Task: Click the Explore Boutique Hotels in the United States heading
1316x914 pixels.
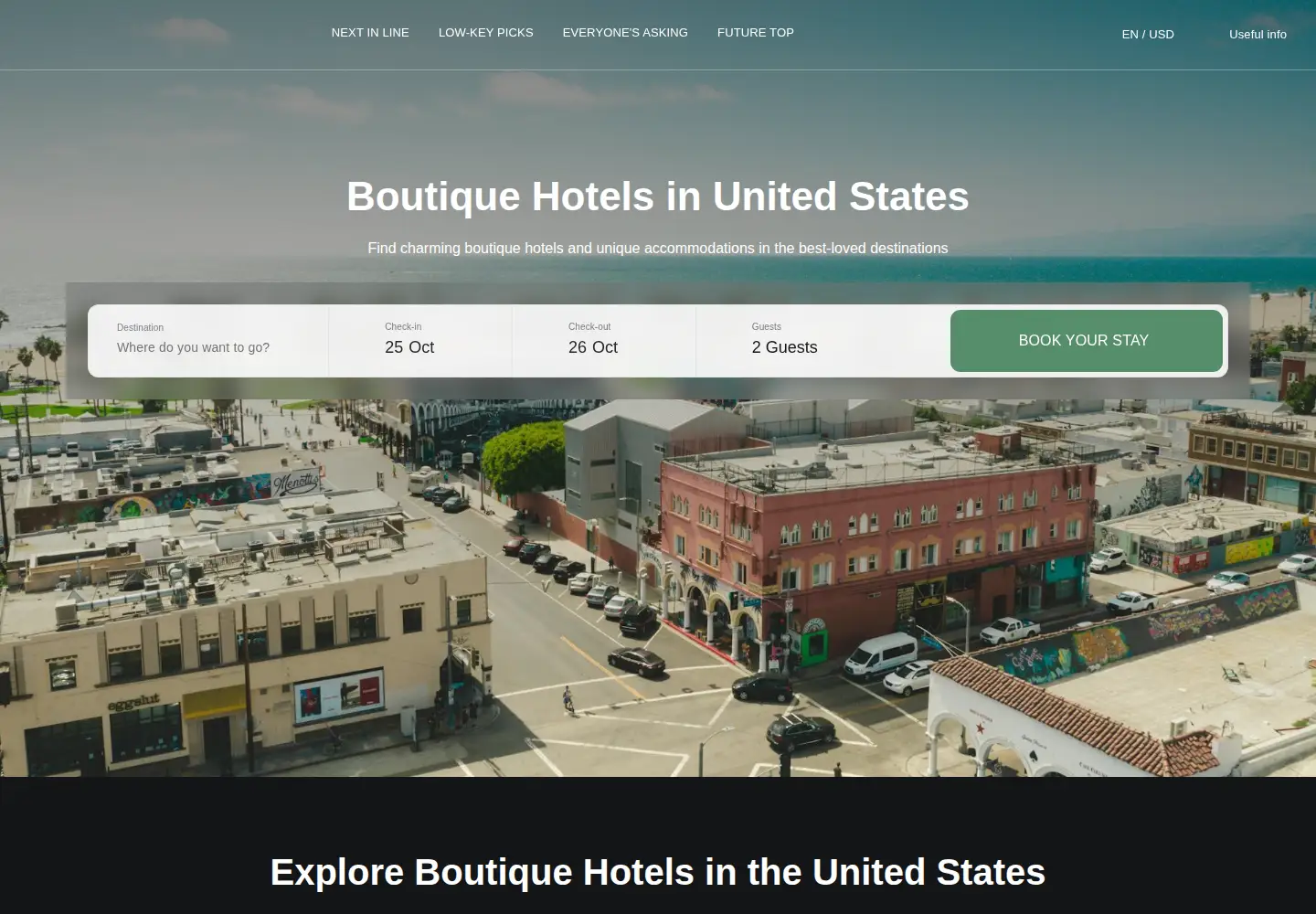Action: click(x=658, y=872)
